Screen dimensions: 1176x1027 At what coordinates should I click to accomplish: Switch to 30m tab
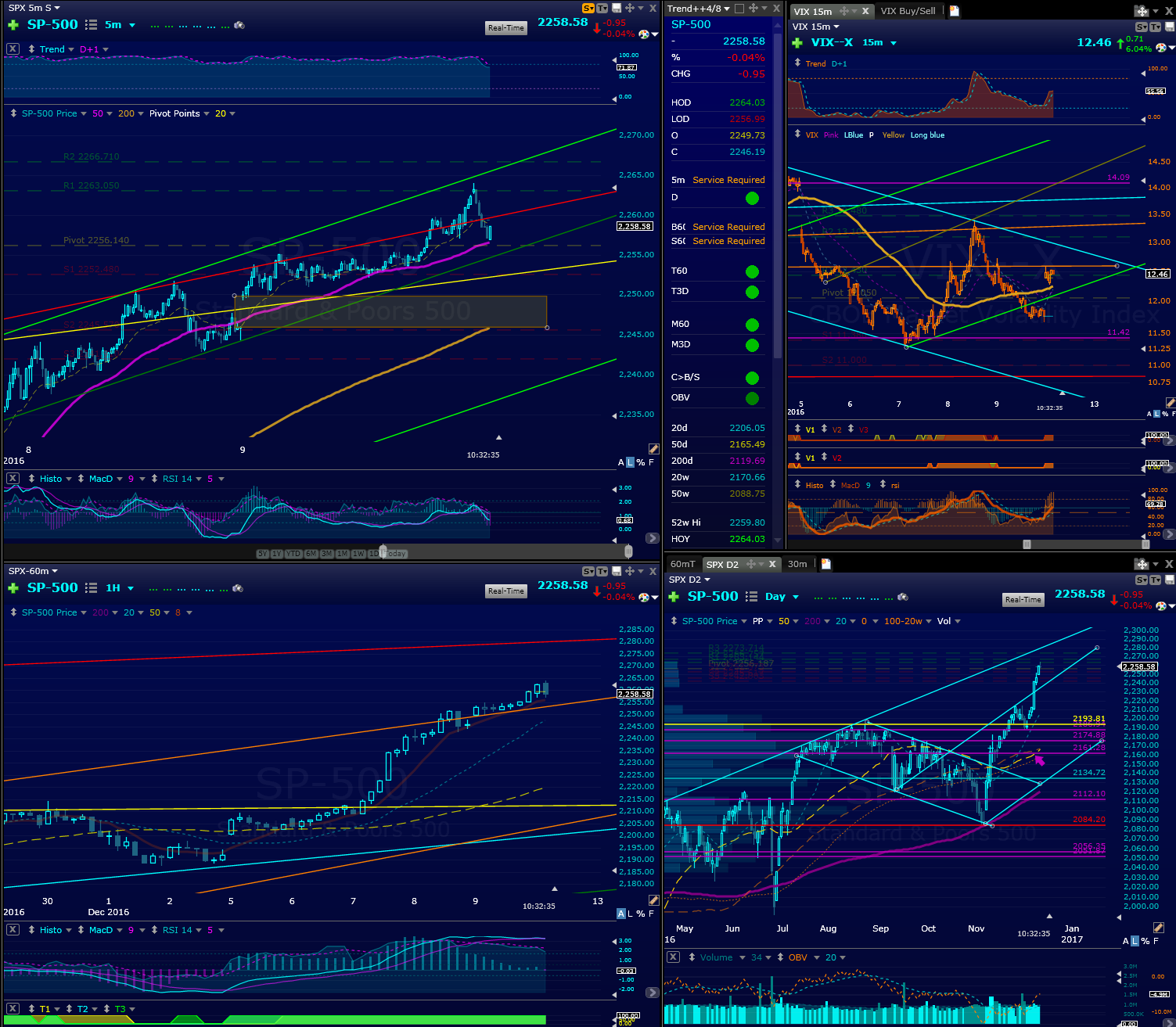pyautogui.click(x=797, y=564)
